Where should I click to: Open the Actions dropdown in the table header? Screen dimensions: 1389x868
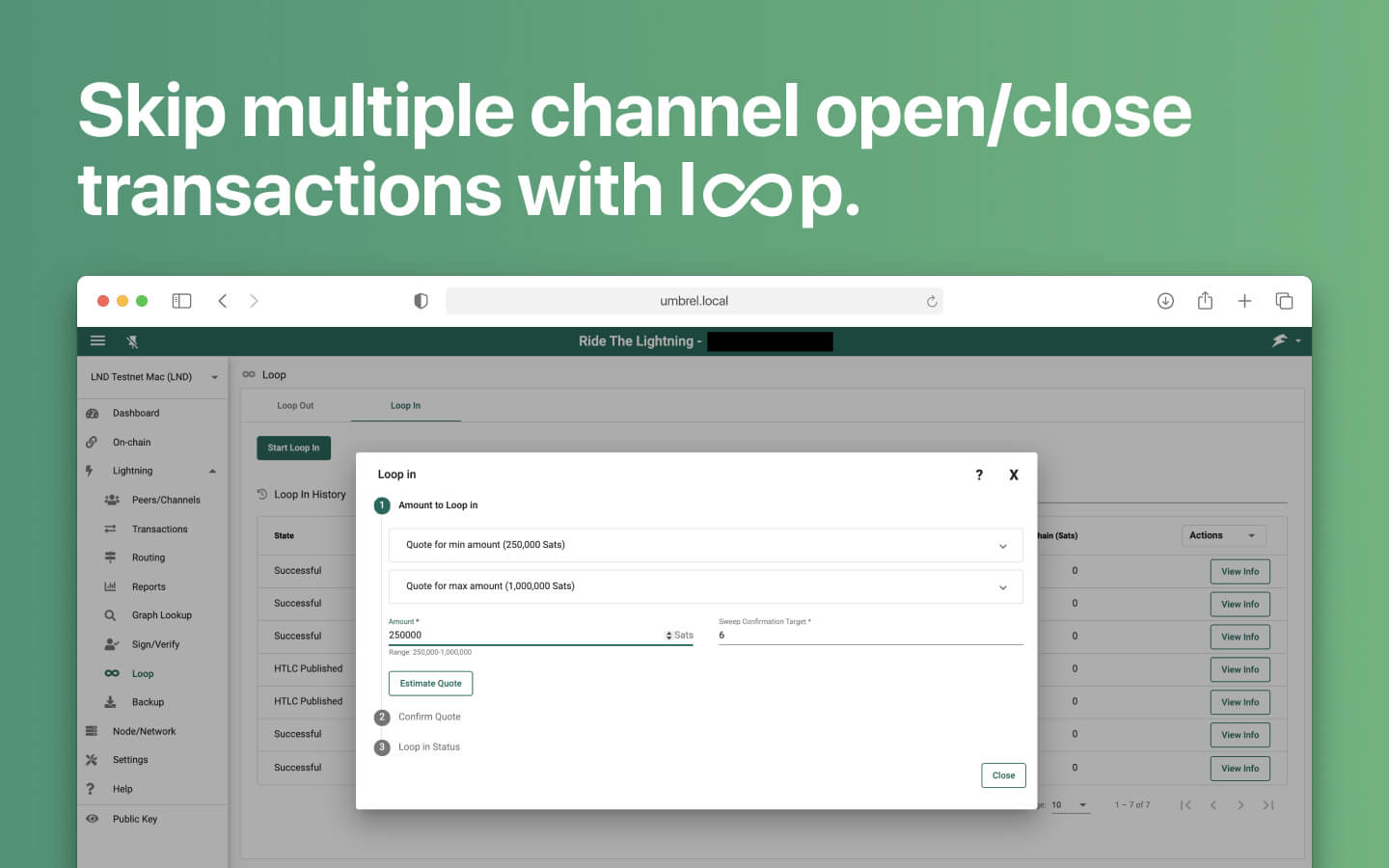pos(1223,535)
